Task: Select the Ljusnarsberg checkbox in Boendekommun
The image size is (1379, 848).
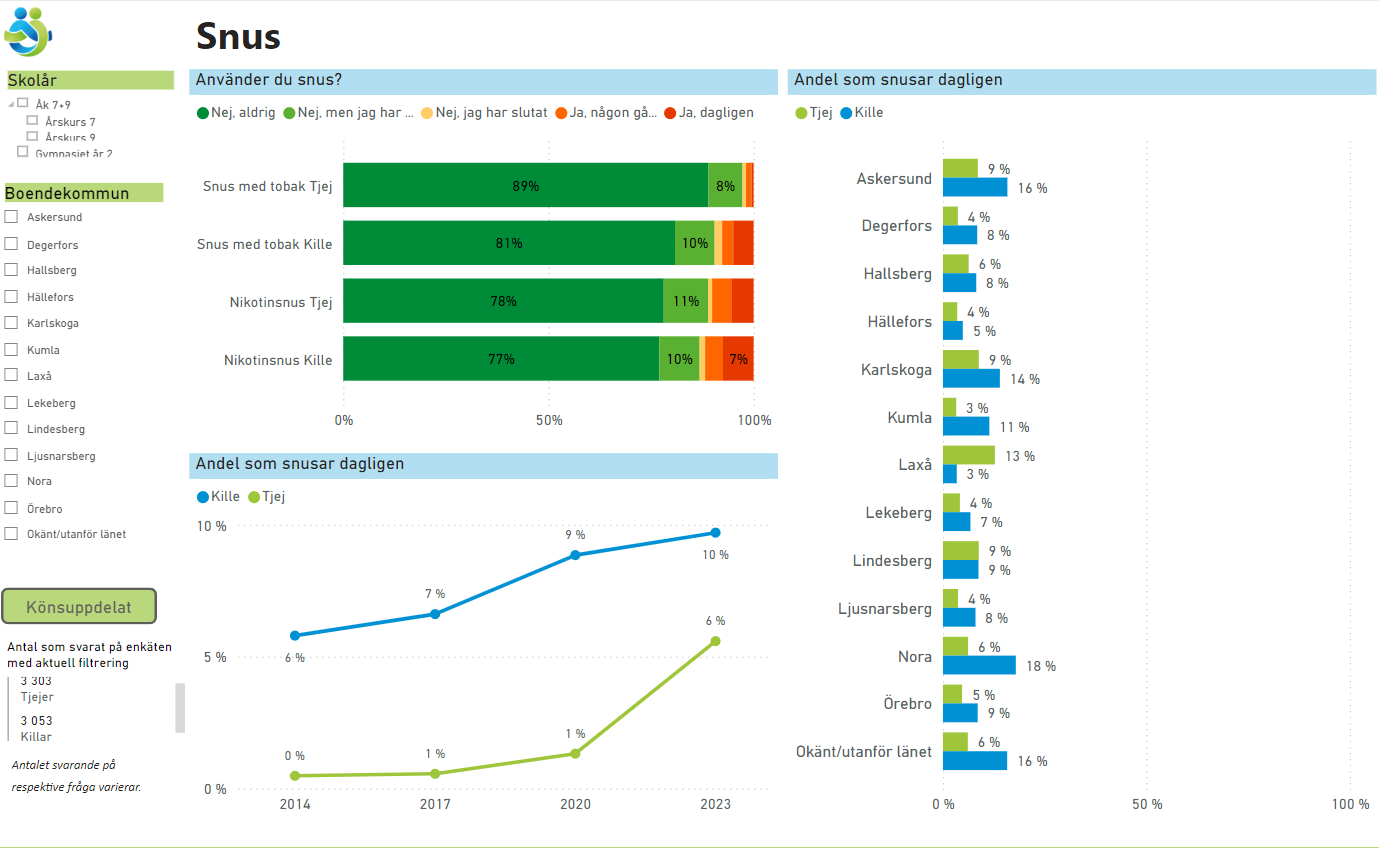Action: pyautogui.click(x=11, y=455)
